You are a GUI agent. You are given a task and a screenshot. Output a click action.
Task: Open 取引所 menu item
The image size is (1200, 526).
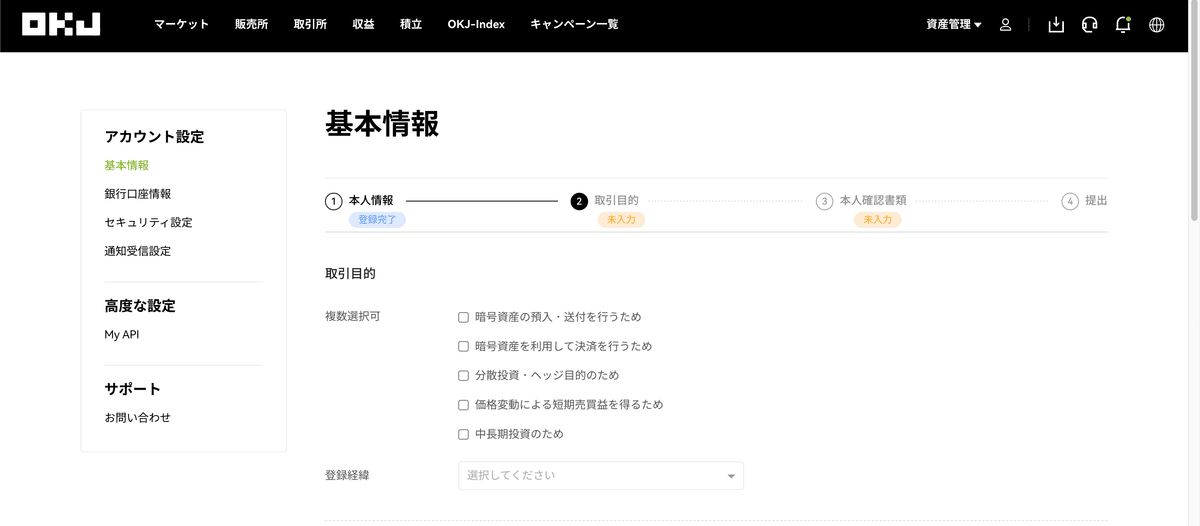pos(311,25)
